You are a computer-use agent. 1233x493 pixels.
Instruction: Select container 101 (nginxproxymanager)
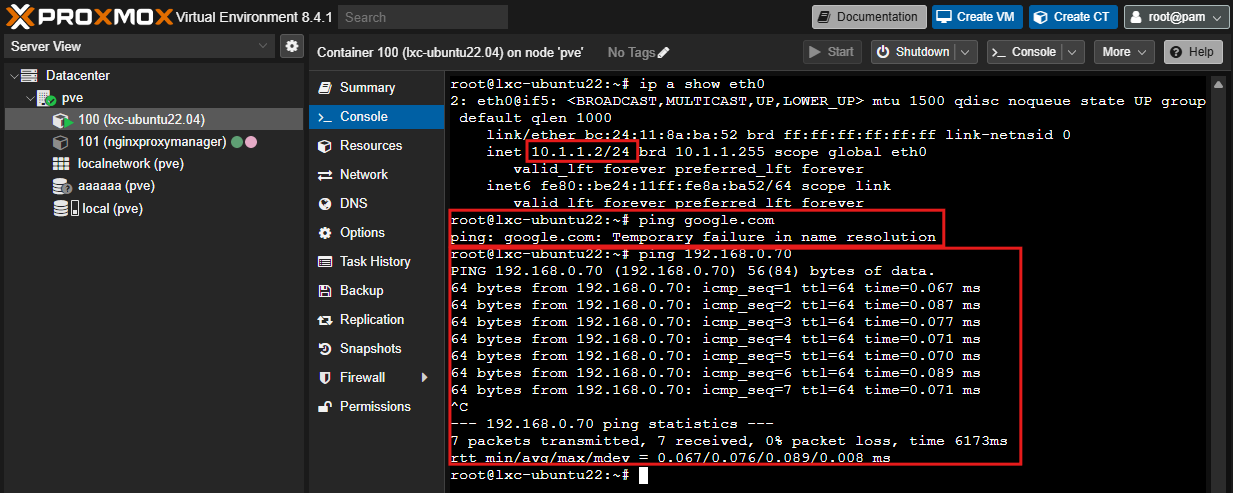point(152,142)
